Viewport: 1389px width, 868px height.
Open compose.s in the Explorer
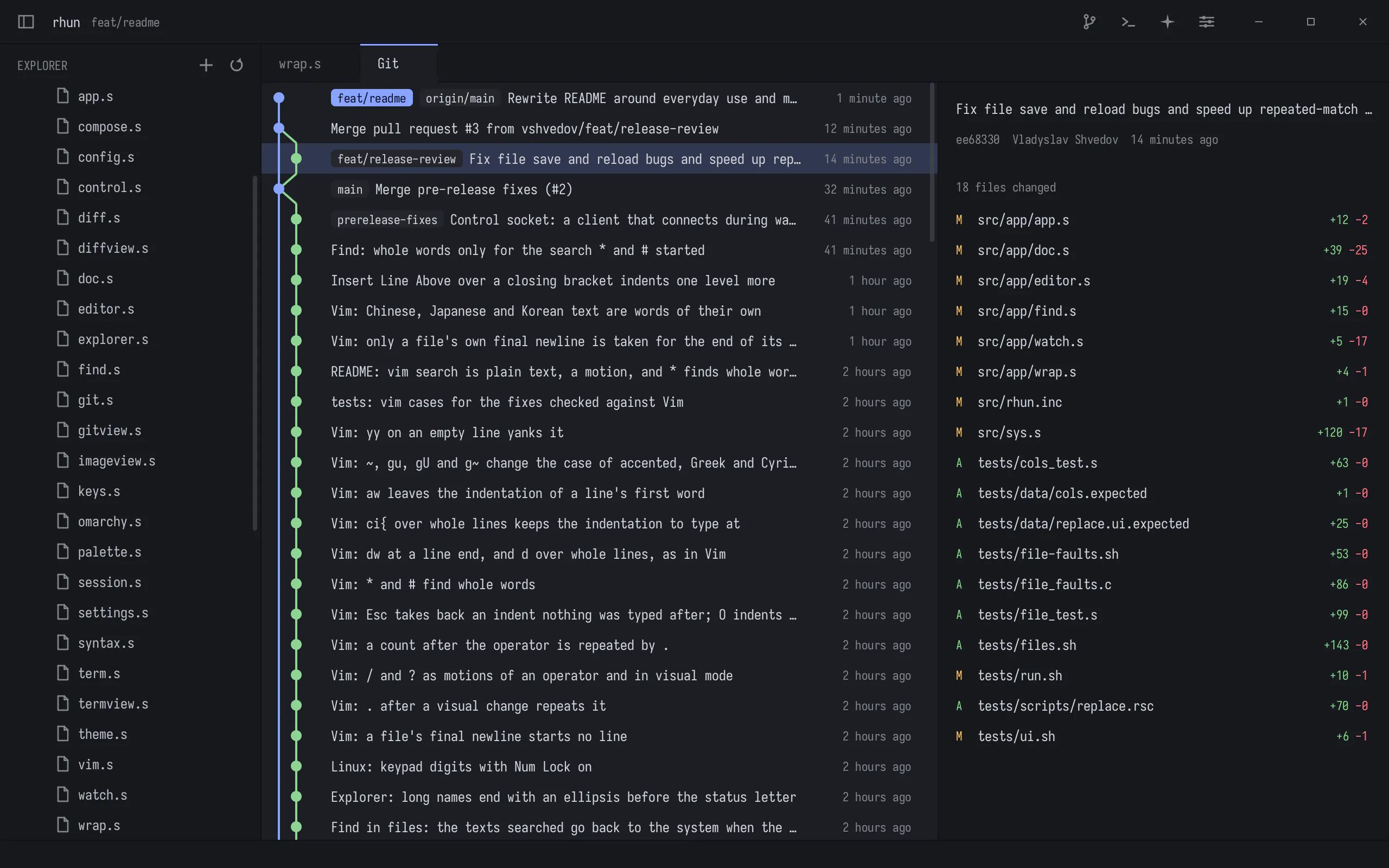pyautogui.click(x=110, y=127)
